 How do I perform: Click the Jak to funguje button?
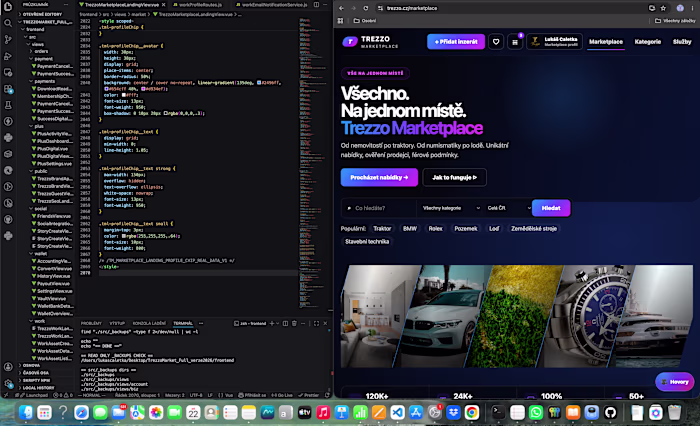pyautogui.click(x=454, y=177)
